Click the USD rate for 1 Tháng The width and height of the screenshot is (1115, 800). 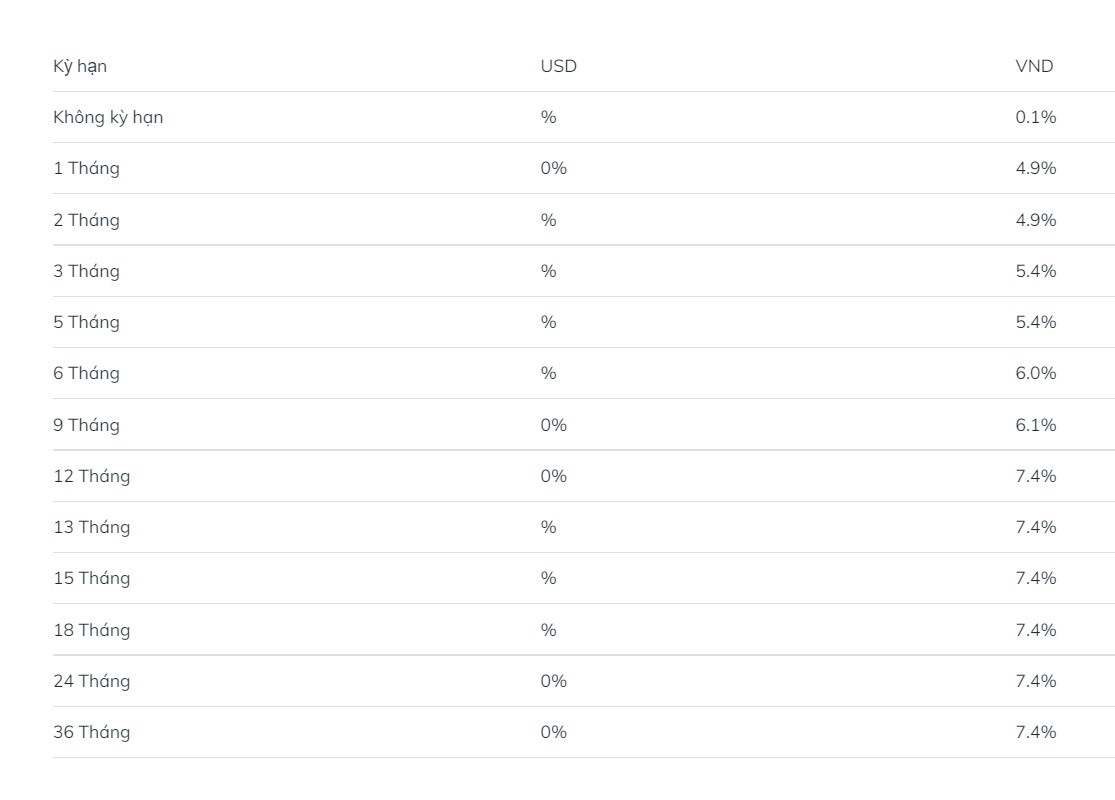554,169
